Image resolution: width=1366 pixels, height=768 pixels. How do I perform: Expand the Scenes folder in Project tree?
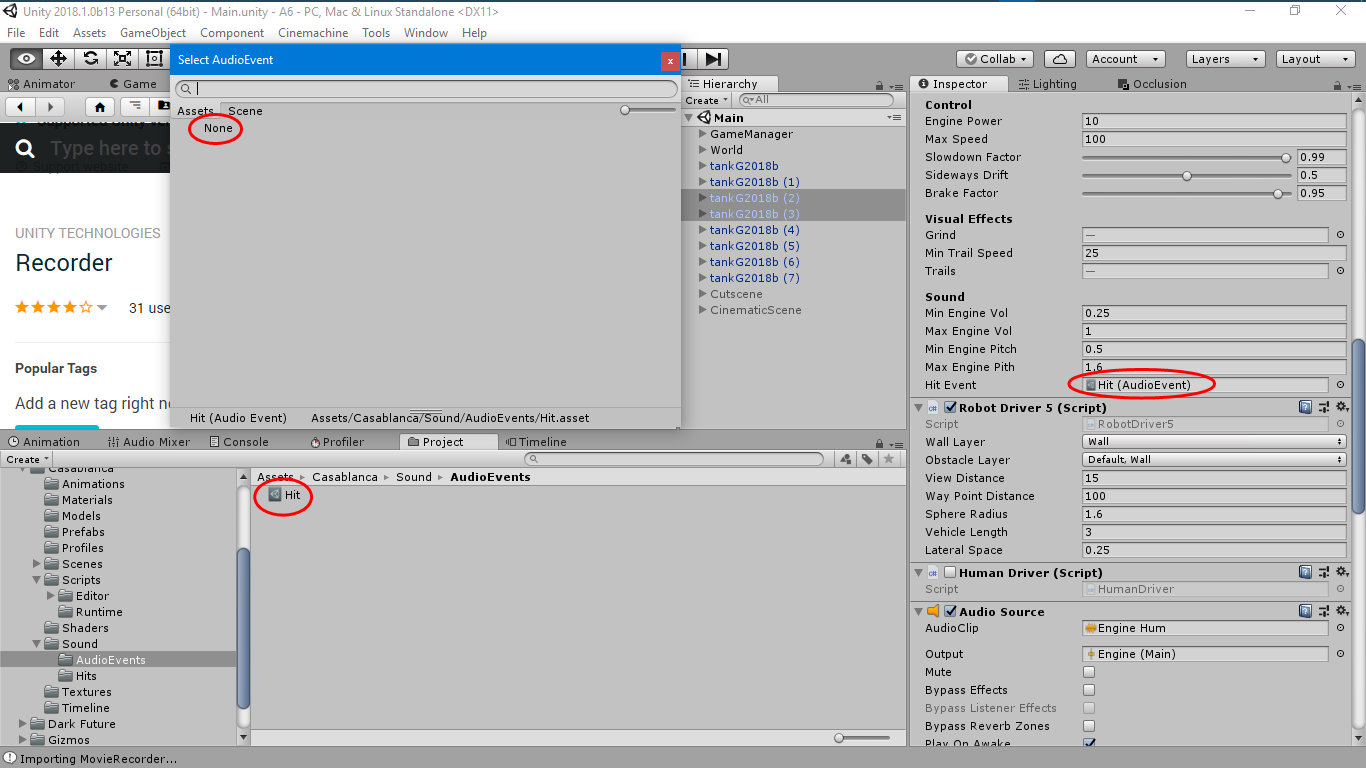click(x=37, y=564)
